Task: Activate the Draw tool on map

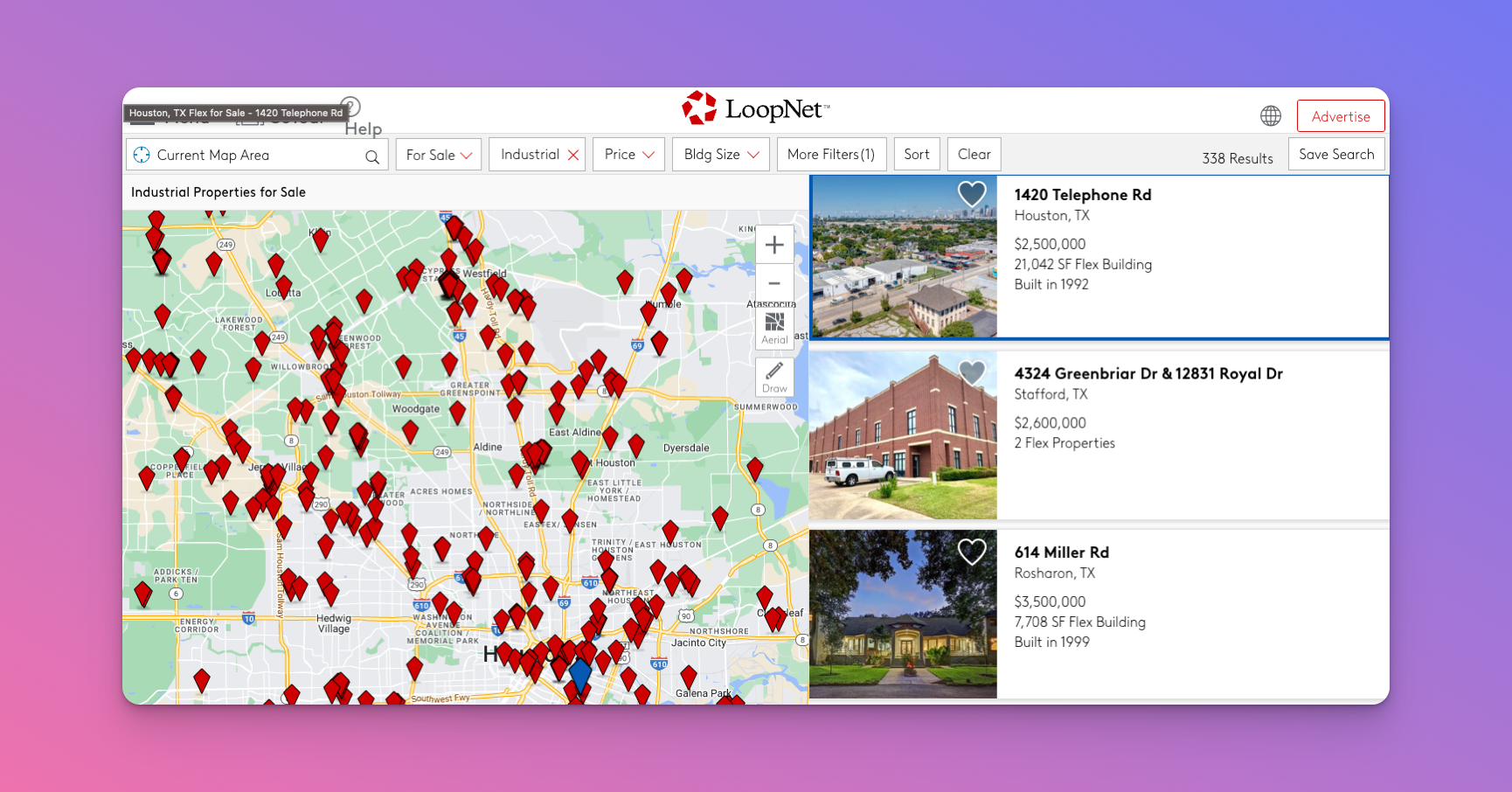Action: [774, 378]
